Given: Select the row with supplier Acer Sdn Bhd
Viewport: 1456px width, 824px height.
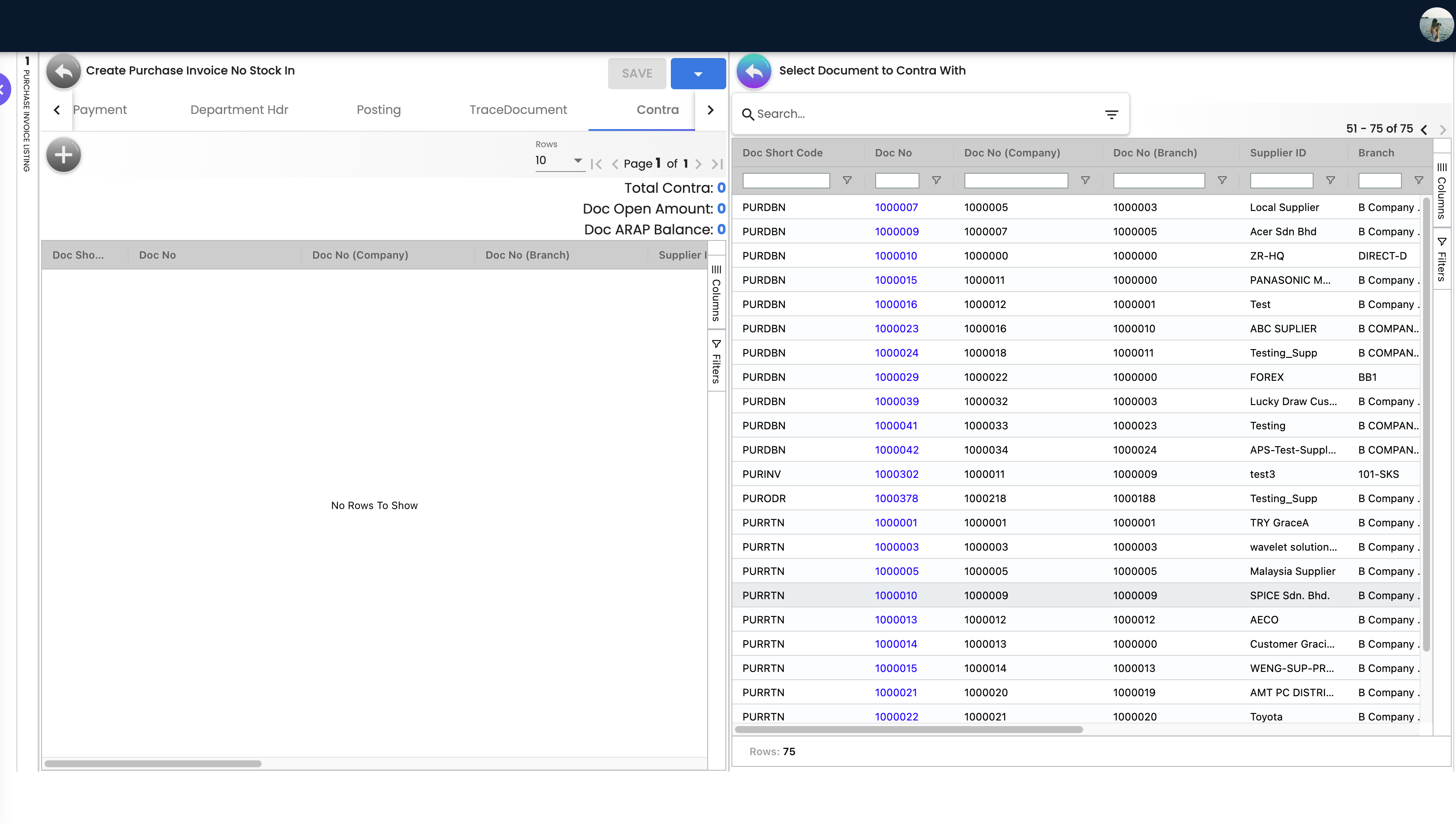Looking at the screenshot, I should tap(1076, 231).
